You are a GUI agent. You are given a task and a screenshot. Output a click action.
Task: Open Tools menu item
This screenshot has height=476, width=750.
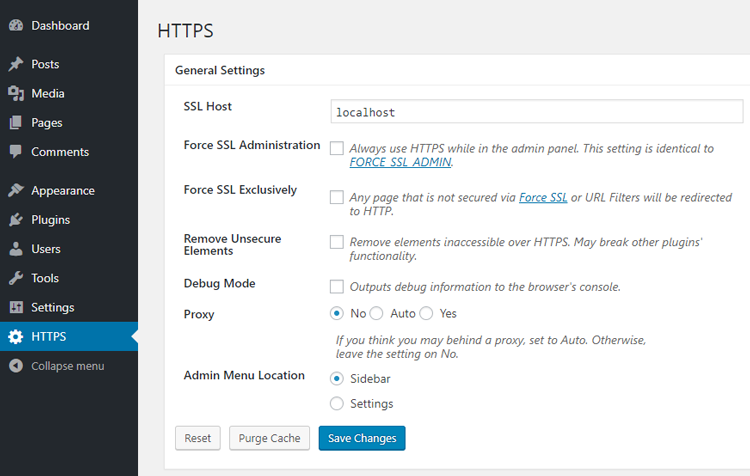click(x=44, y=278)
